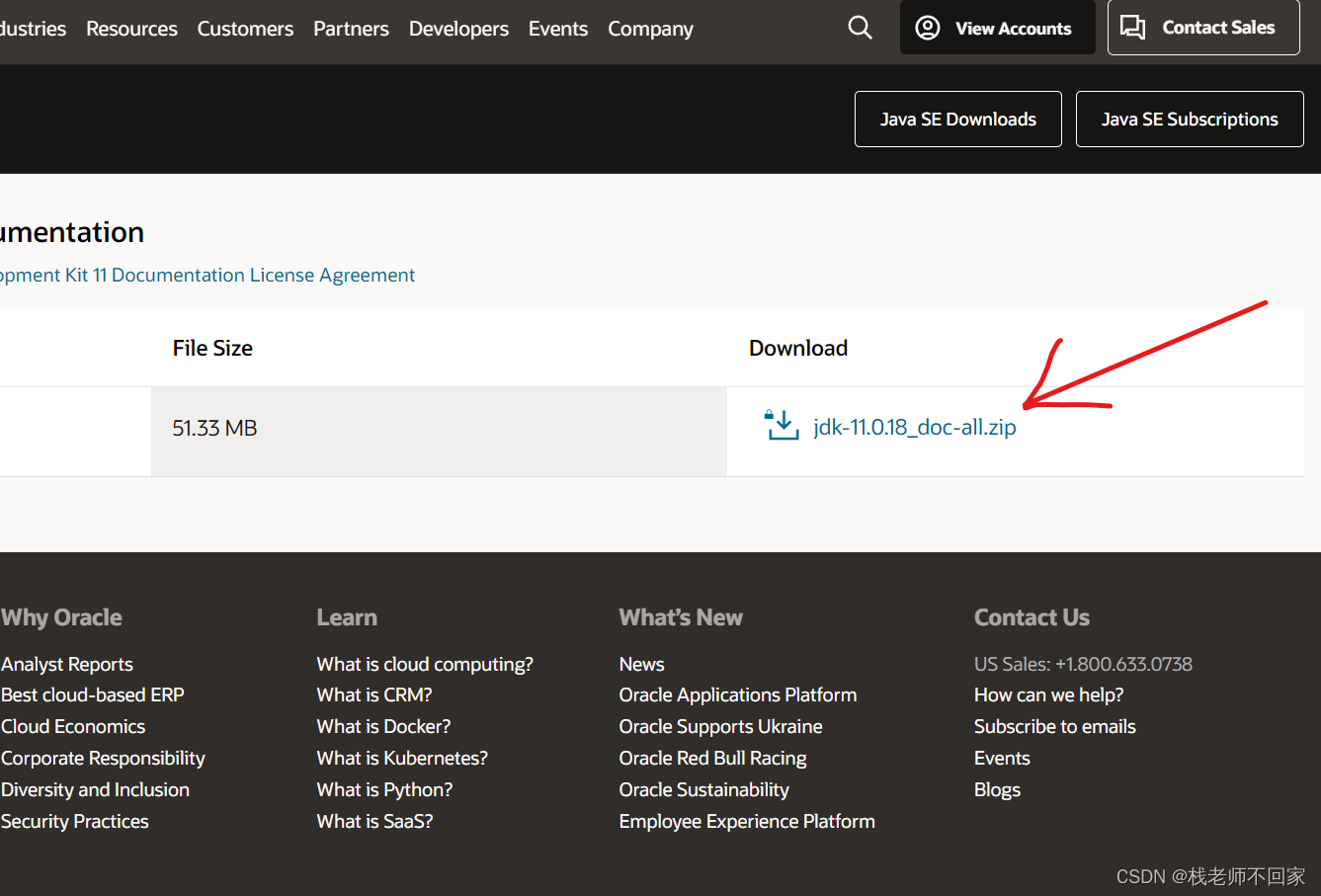Click the Learn footer heading

coord(347,617)
